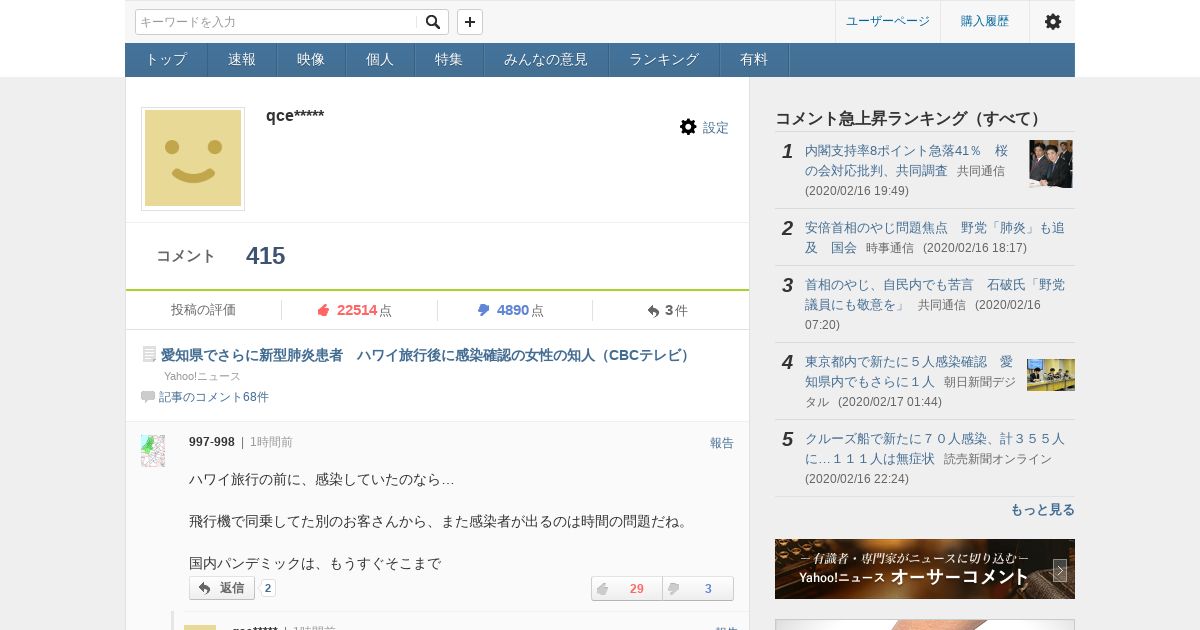Click the thumbs-down vote button showing 3
Image resolution: width=1200 pixels, height=630 pixels.
(x=698, y=588)
